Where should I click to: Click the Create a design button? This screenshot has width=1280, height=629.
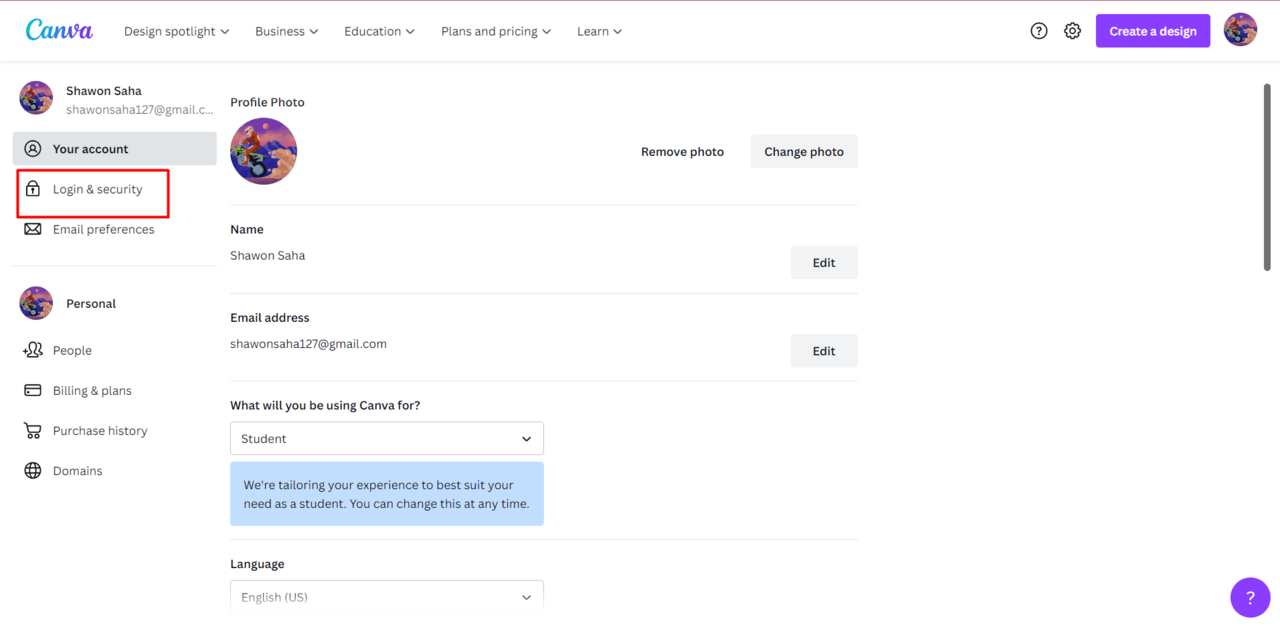pos(1153,31)
